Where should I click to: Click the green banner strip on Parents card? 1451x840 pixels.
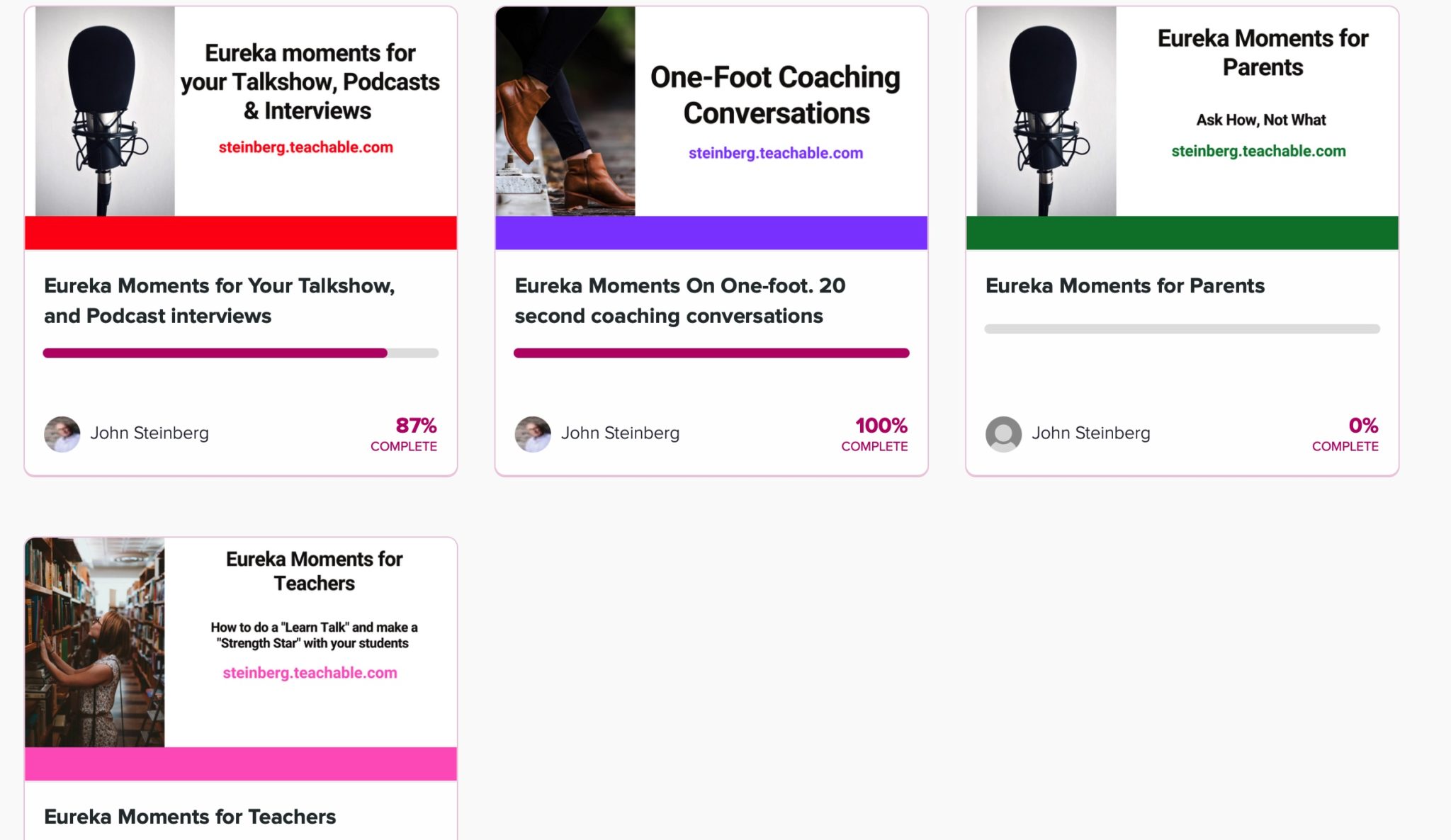(1182, 233)
